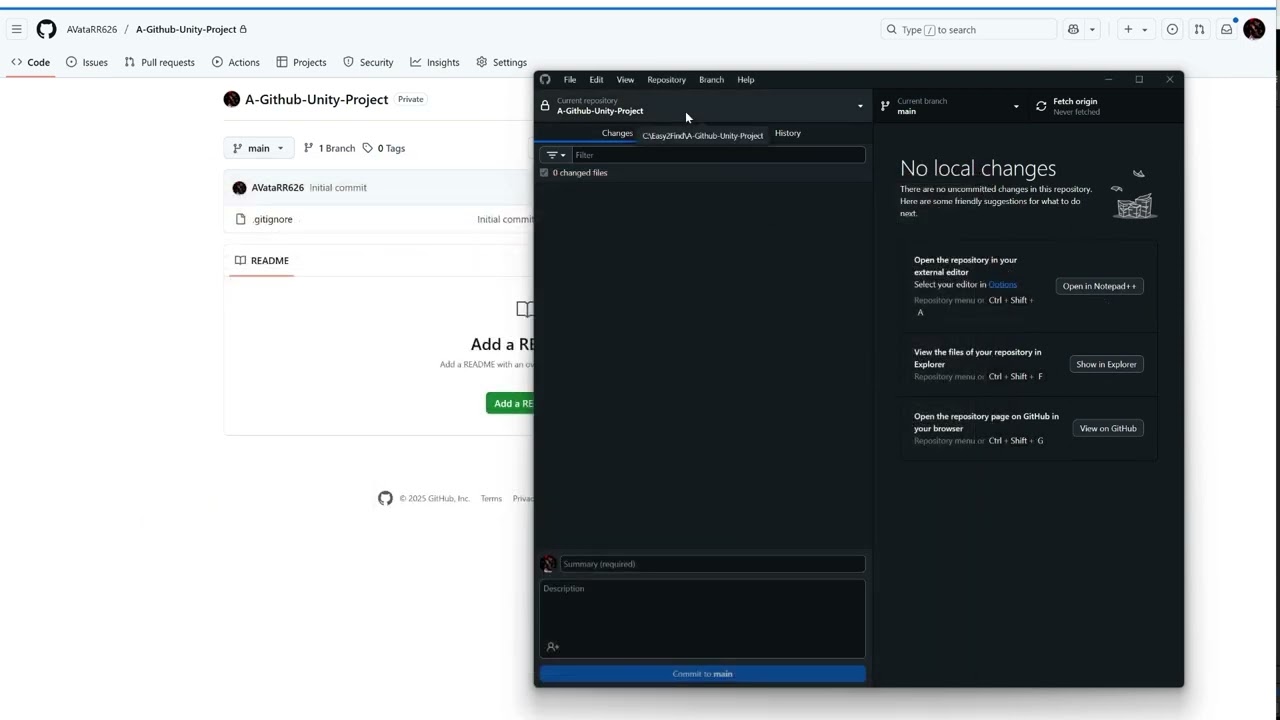Click green Add a README button
The height and width of the screenshot is (720, 1280).
click(x=510, y=403)
